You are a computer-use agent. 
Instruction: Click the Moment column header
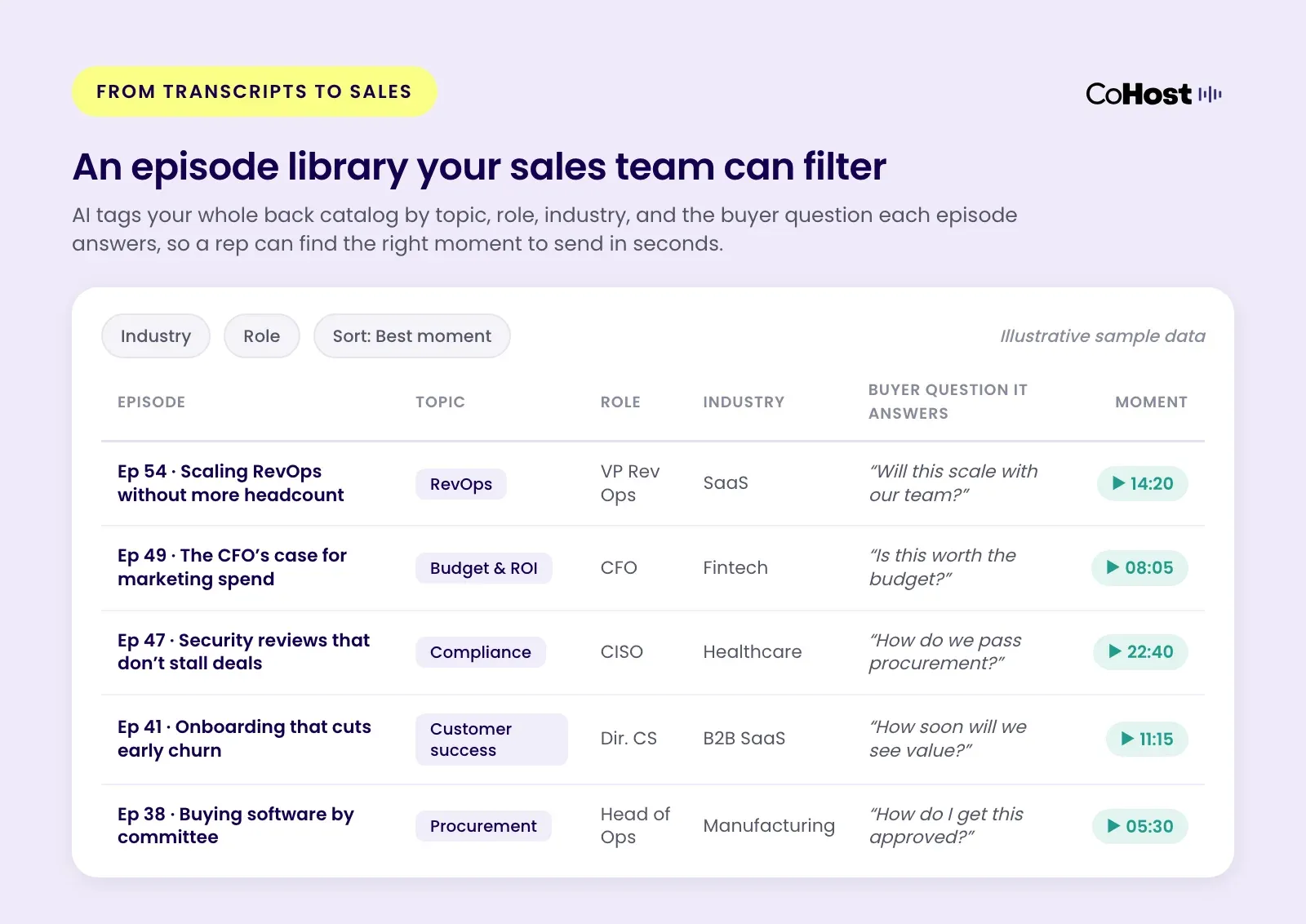pyautogui.click(x=1151, y=402)
